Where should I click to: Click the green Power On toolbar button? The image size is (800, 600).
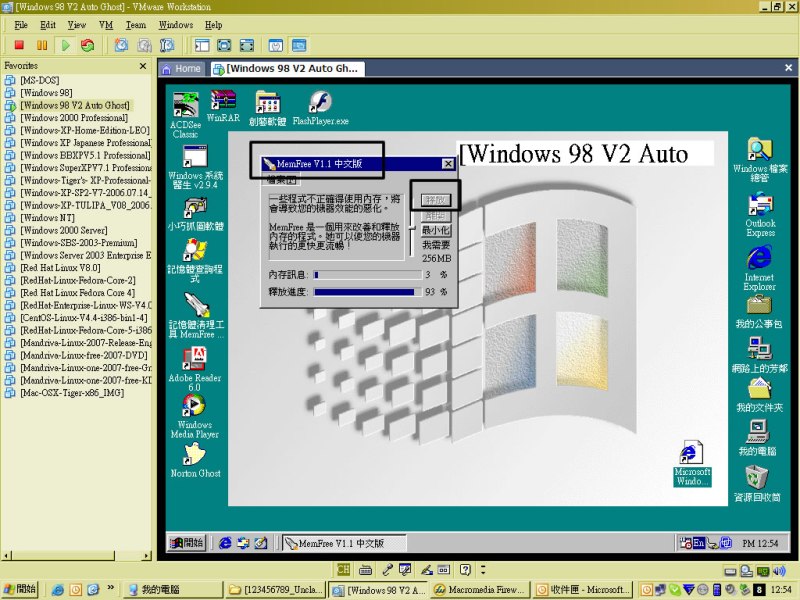(65, 45)
